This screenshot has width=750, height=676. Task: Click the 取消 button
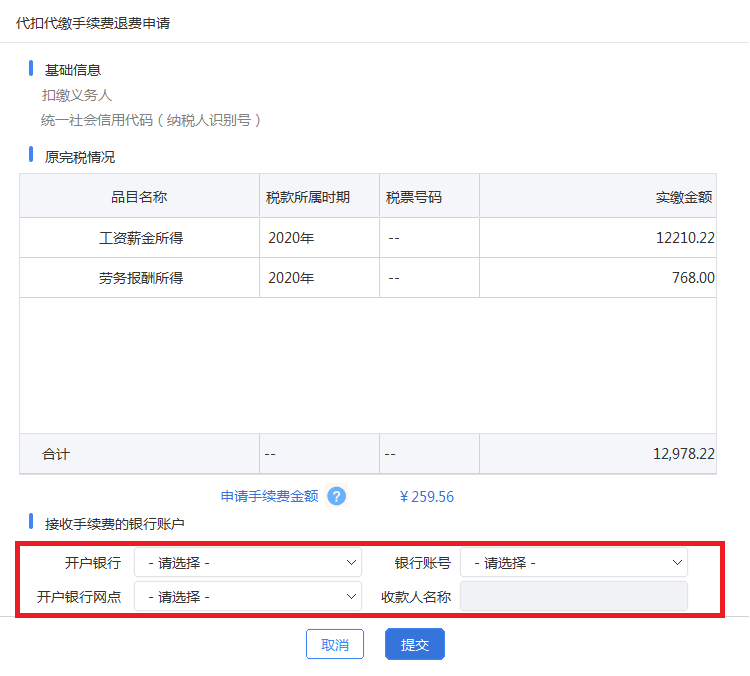coord(335,644)
